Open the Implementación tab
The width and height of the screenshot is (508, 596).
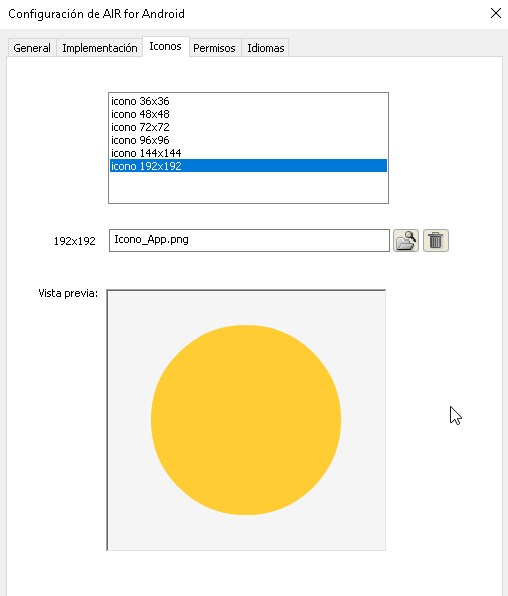[x=100, y=48]
